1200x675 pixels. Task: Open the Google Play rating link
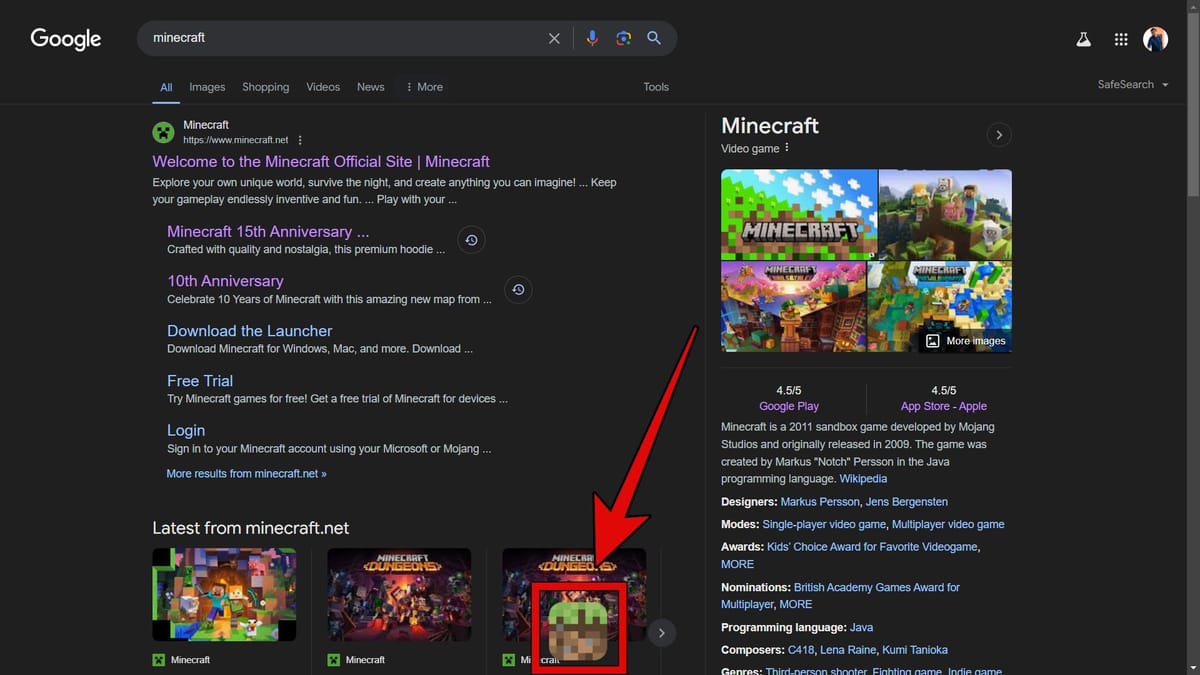coord(789,407)
